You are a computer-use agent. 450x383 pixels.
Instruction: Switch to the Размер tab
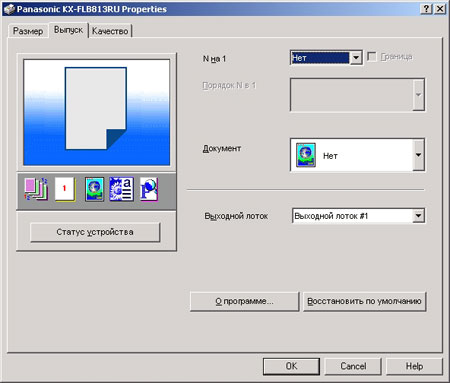[x=28, y=31]
